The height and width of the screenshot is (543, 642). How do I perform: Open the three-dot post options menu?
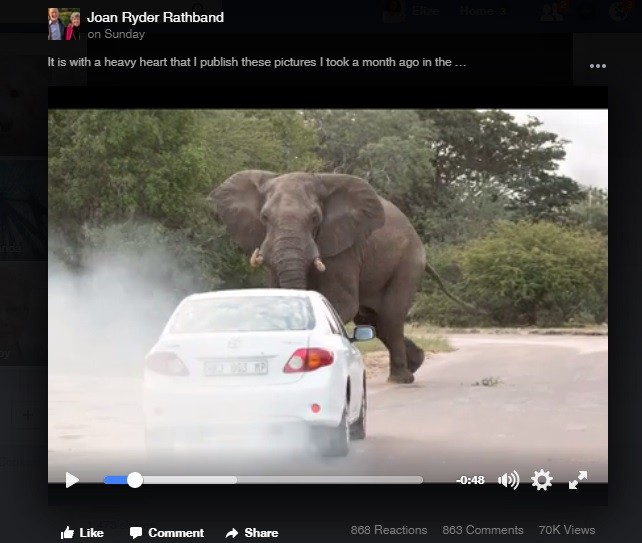click(598, 66)
